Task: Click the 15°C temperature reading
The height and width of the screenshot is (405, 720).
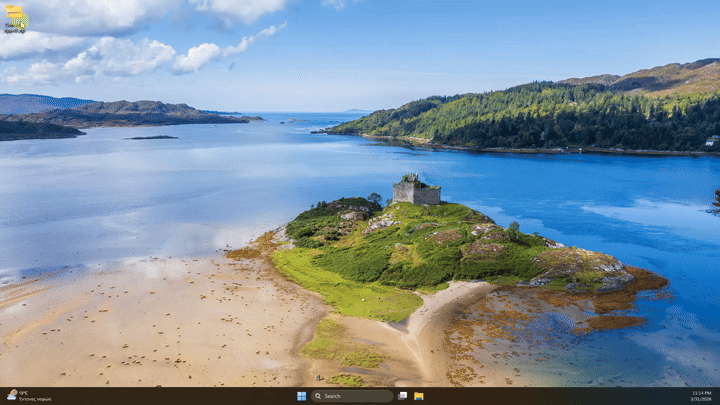Action: point(23,393)
